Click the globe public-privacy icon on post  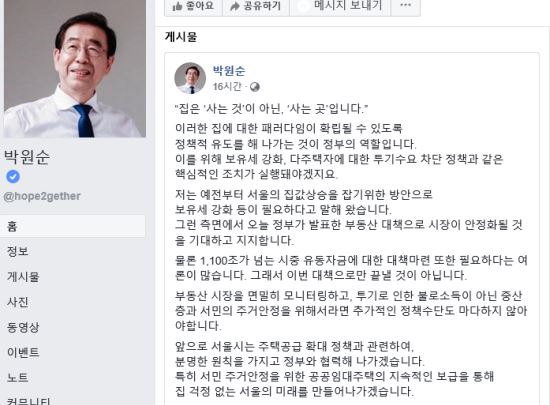[255, 87]
